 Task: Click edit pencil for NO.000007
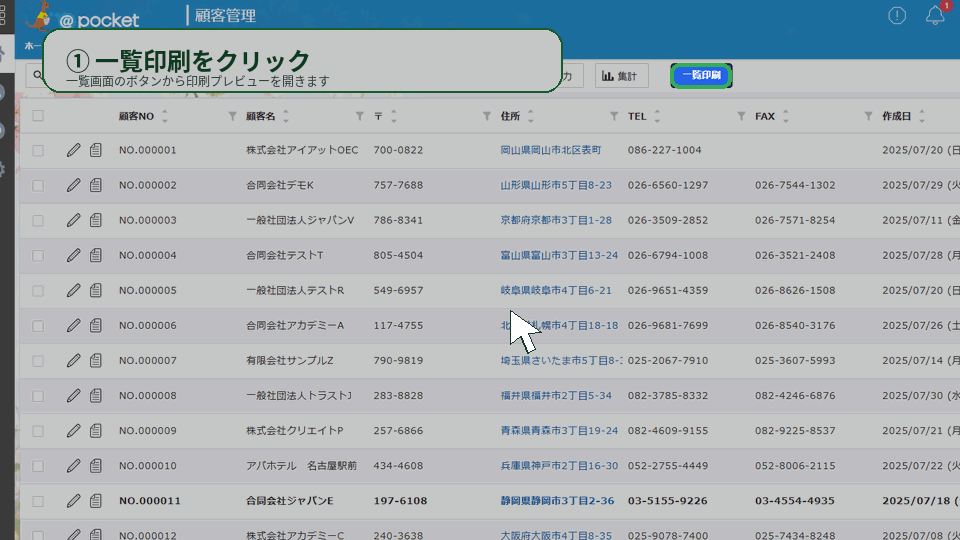point(73,361)
